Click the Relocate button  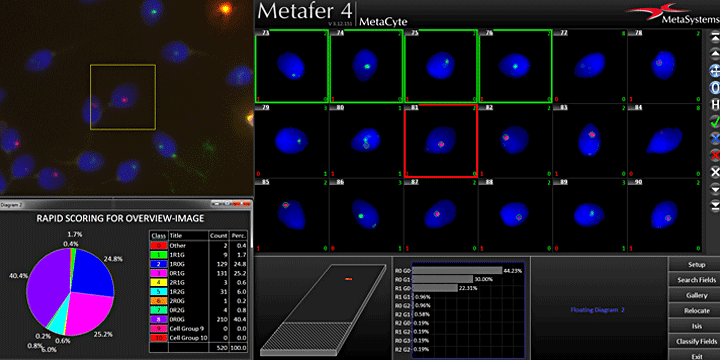click(696, 311)
